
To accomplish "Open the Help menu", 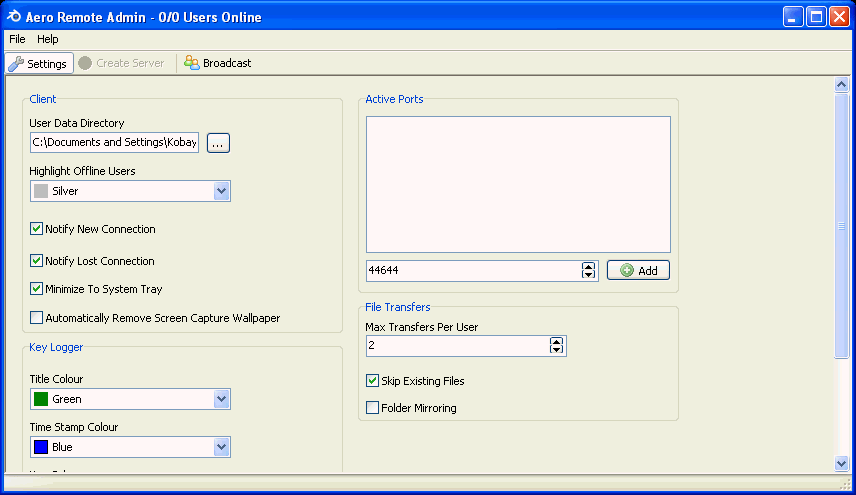I will [x=48, y=39].
